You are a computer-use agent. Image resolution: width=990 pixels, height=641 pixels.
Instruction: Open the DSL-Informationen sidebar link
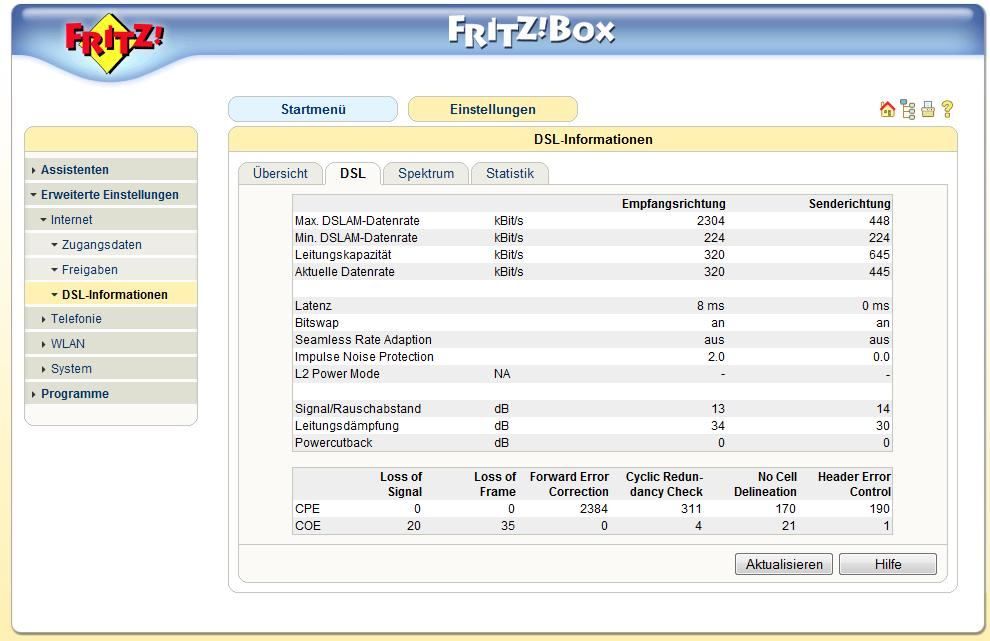(115, 294)
